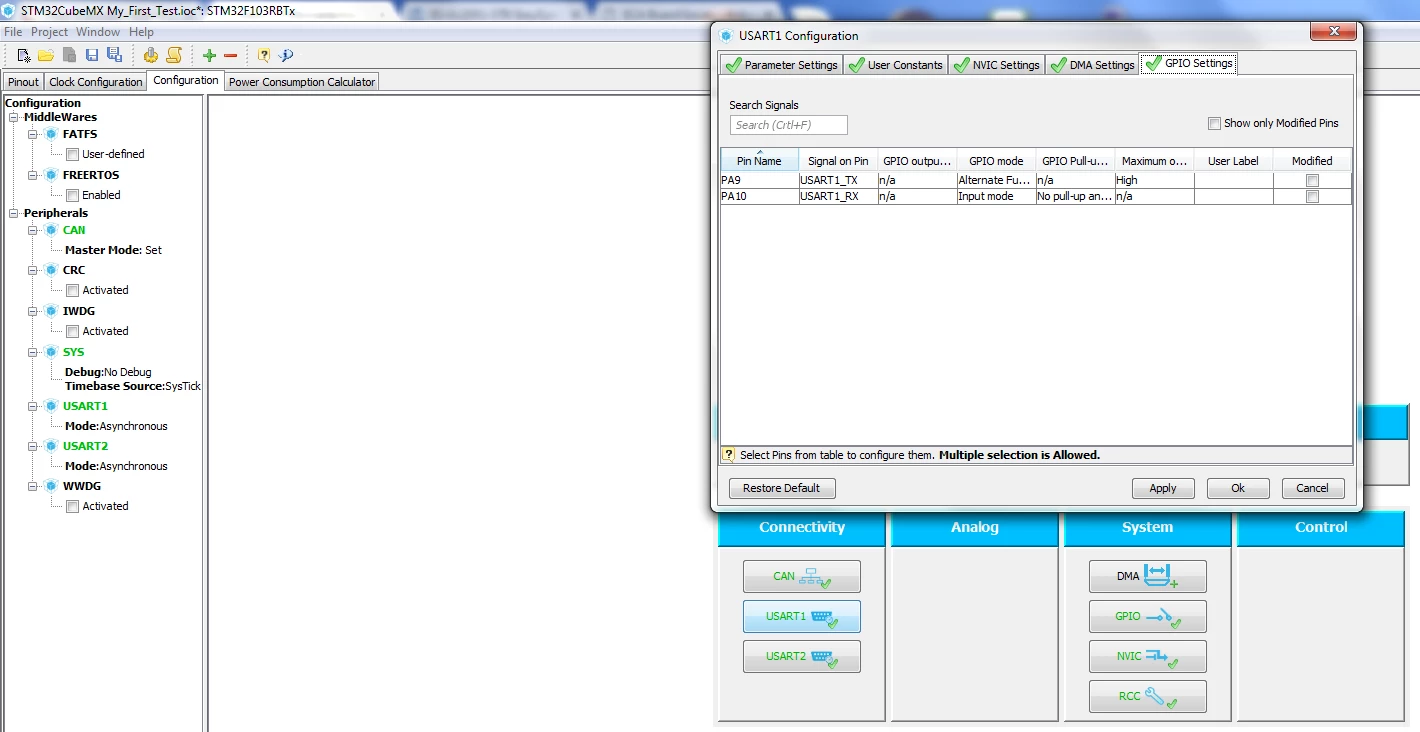The height and width of the screenshot is (732, 1420).
Task: Click the cube icon beside IWDG
Action: click(x=51, y=311)
